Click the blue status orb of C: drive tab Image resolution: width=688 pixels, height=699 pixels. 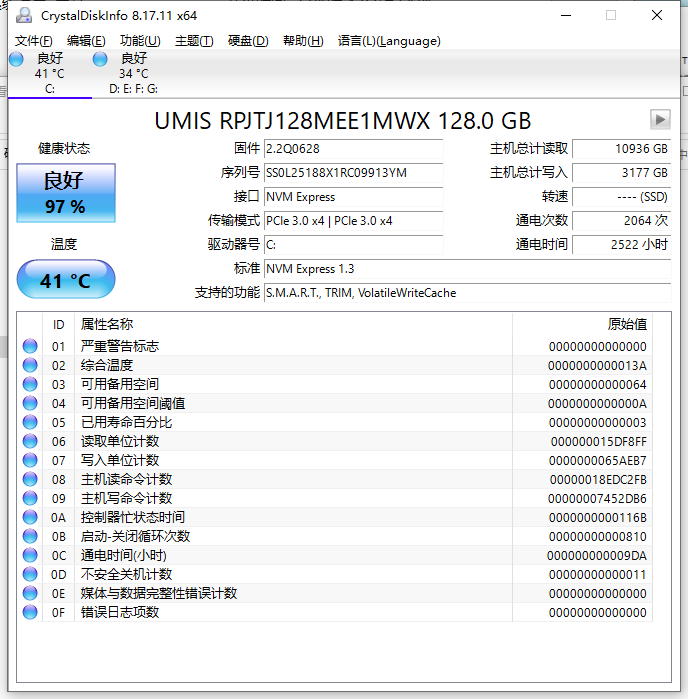[16, 59]
